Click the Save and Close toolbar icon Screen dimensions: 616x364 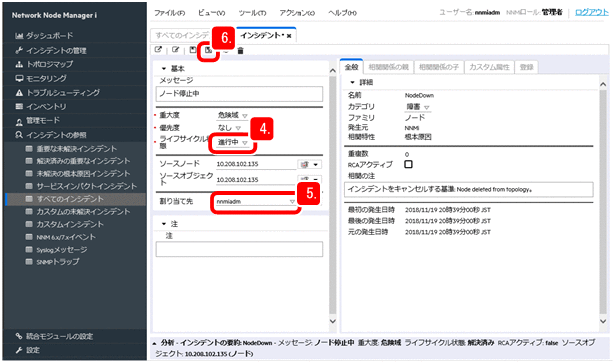[x=208, y=50]
